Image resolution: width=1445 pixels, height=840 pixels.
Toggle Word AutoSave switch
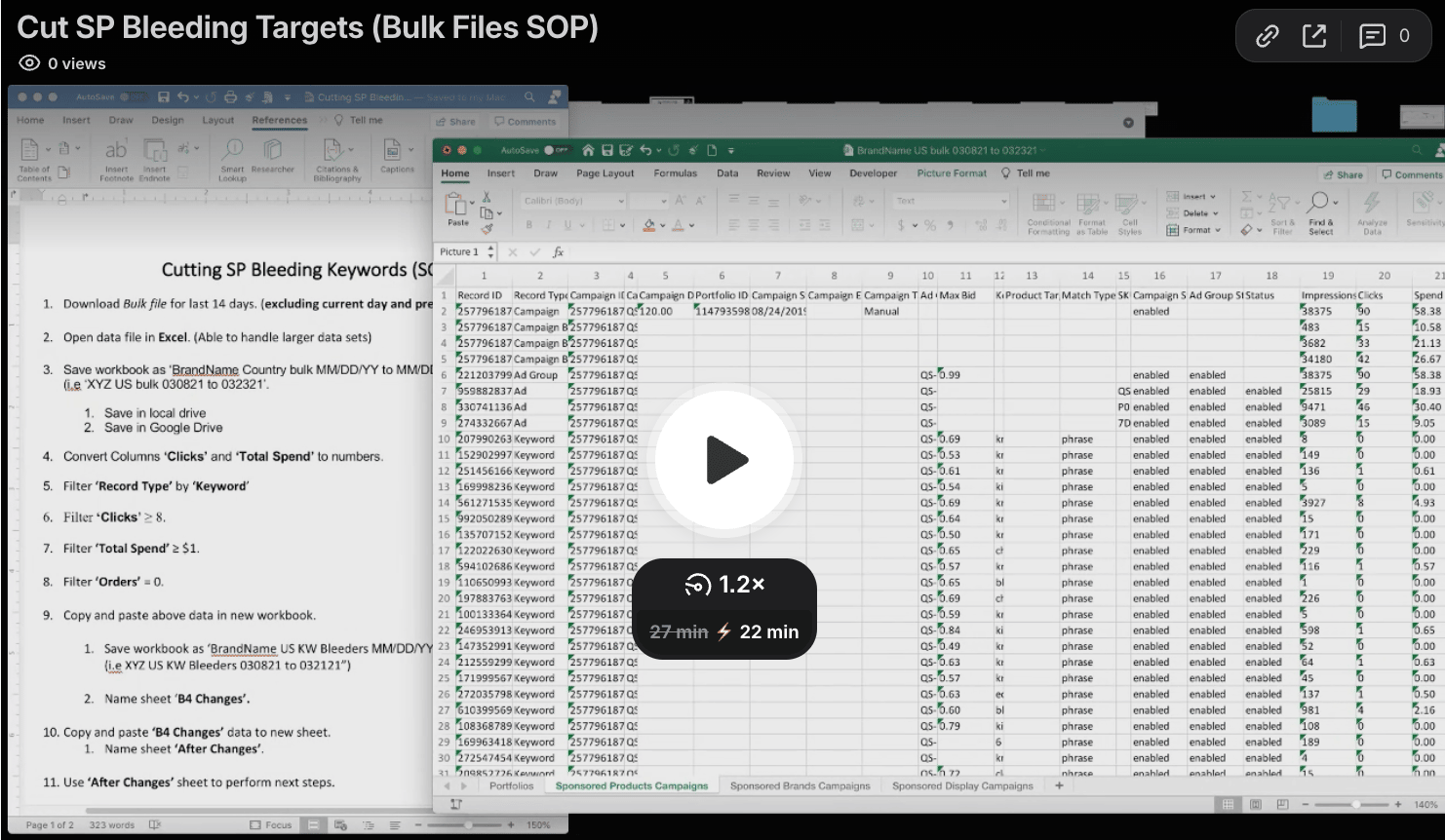point(134,97)
